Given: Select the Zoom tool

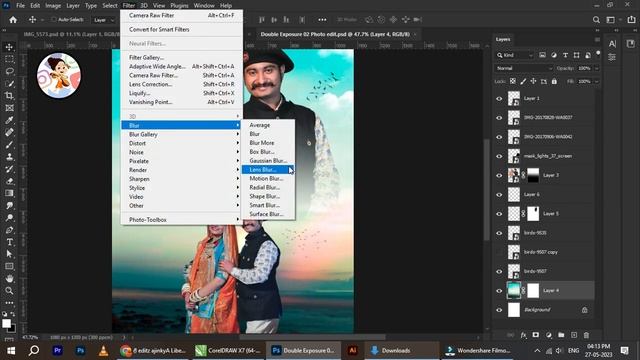Looking at the screenshot, I should coord(9,291).
